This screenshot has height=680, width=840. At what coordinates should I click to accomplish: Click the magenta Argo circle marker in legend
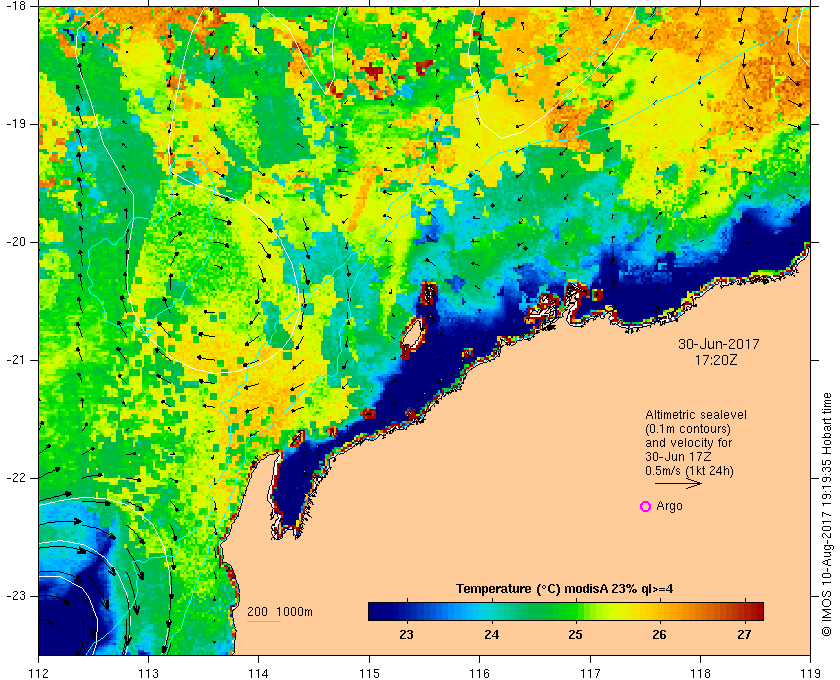coord(646,506)
